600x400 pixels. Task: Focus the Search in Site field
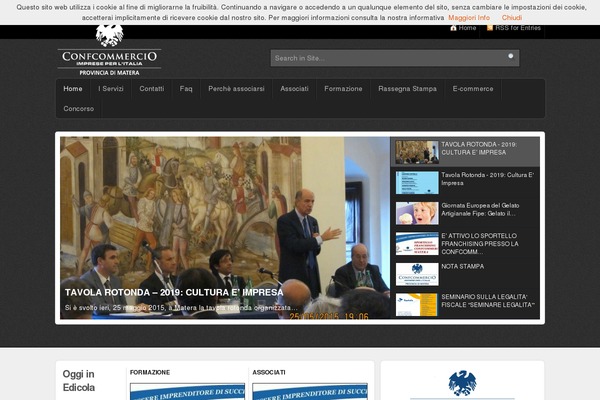[x=395, y=58]
